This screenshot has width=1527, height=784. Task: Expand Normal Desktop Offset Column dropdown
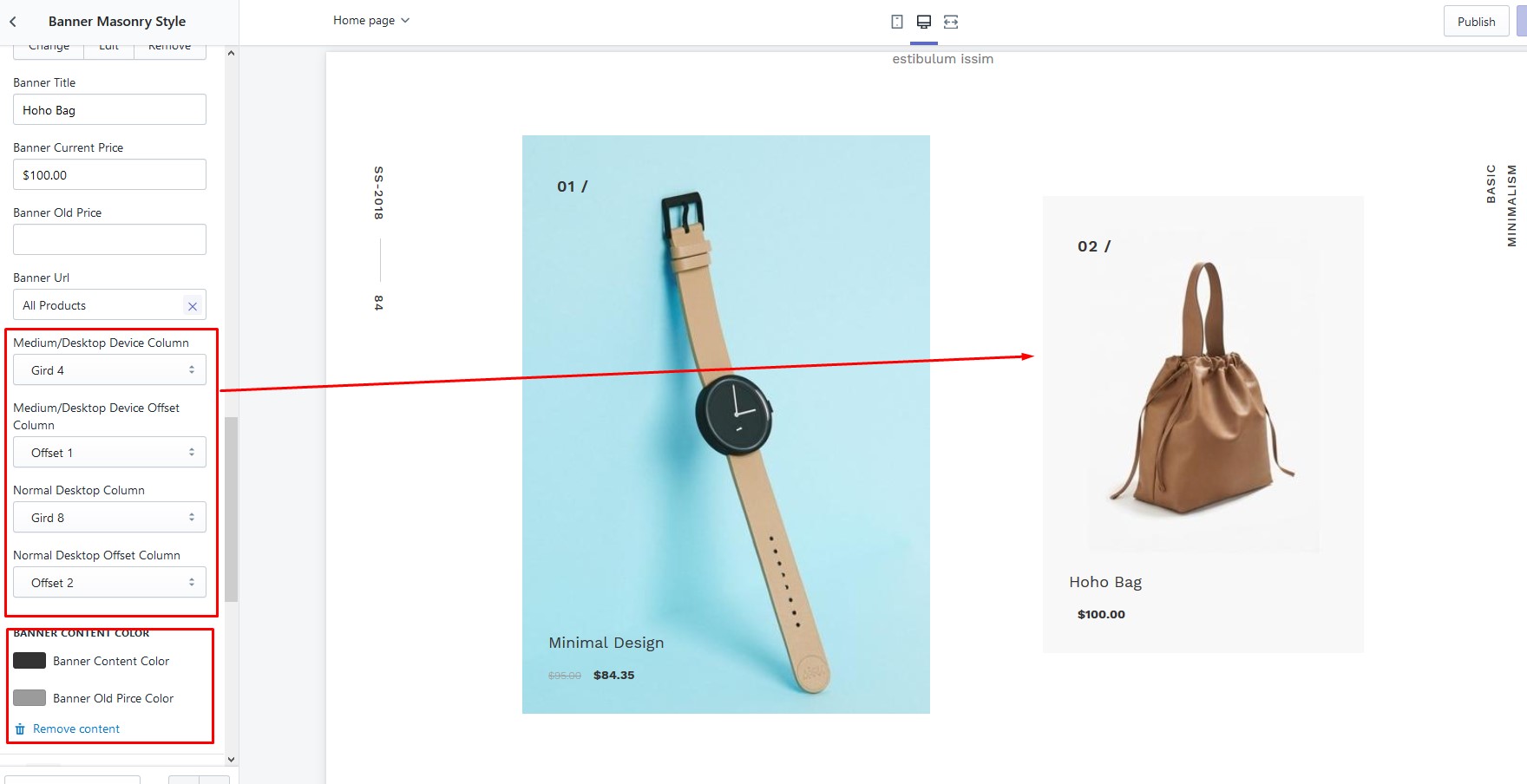point(109,583)
